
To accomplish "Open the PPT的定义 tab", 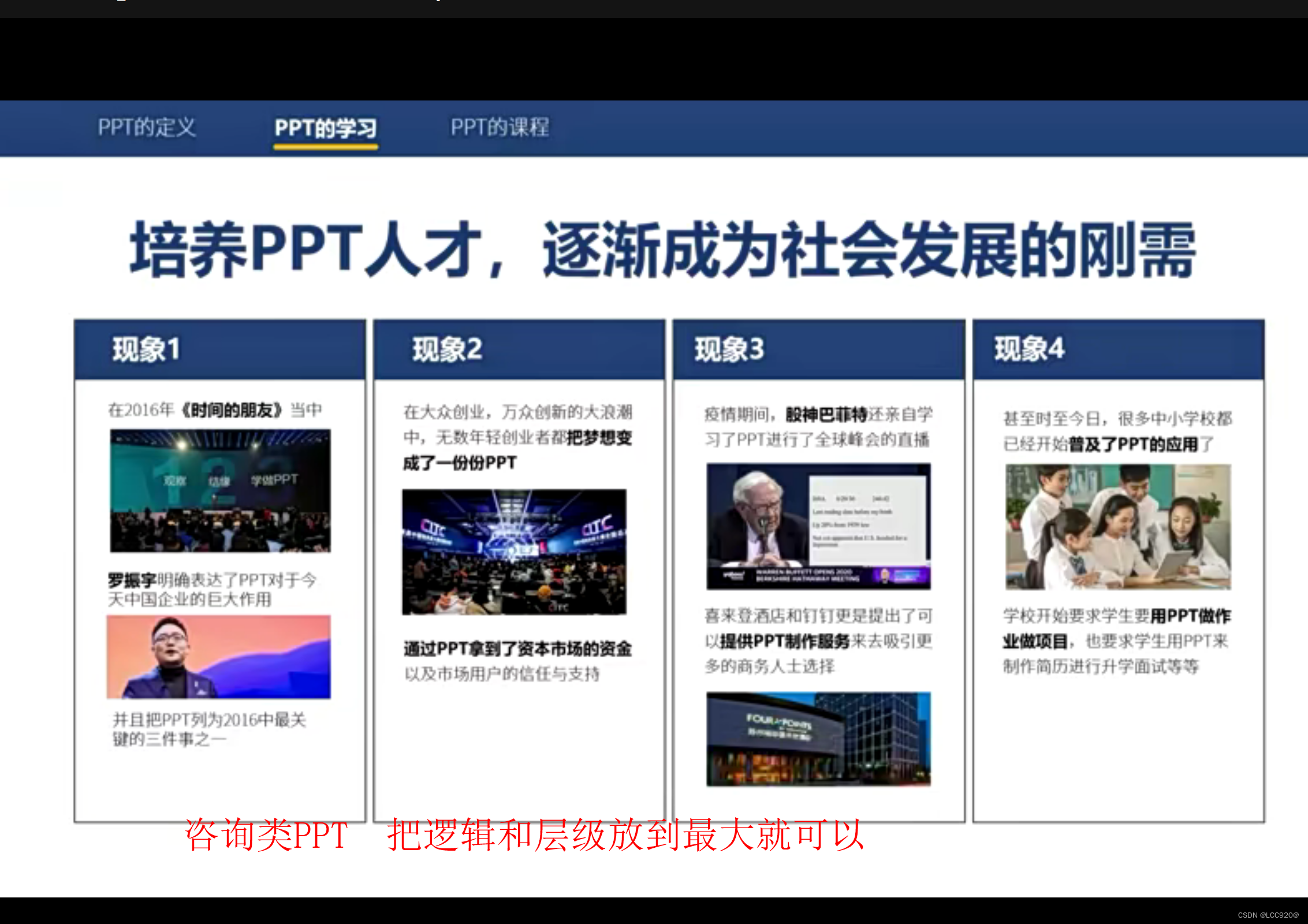I will pos(147,127).
